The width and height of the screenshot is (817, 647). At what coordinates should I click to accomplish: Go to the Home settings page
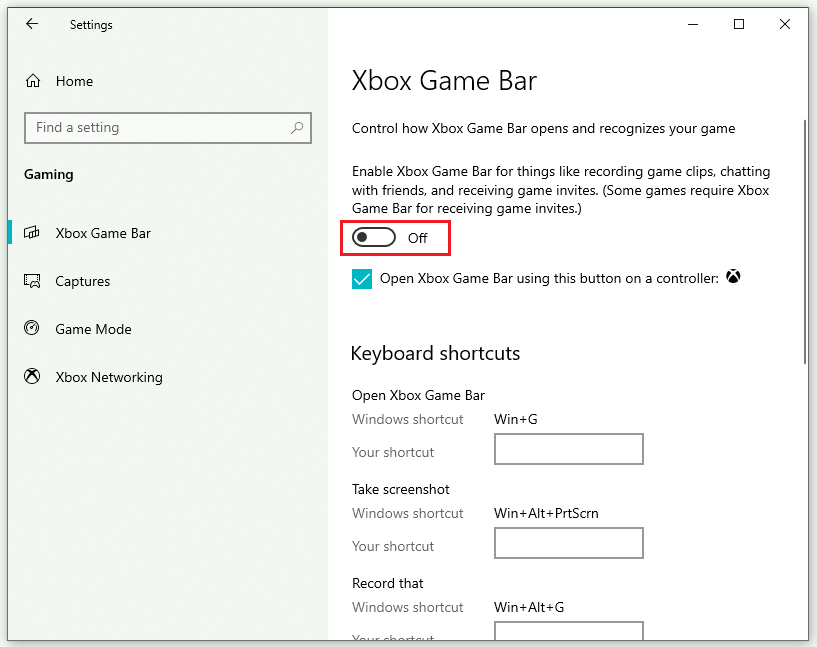pyautogui.click(x=75, y=81)
